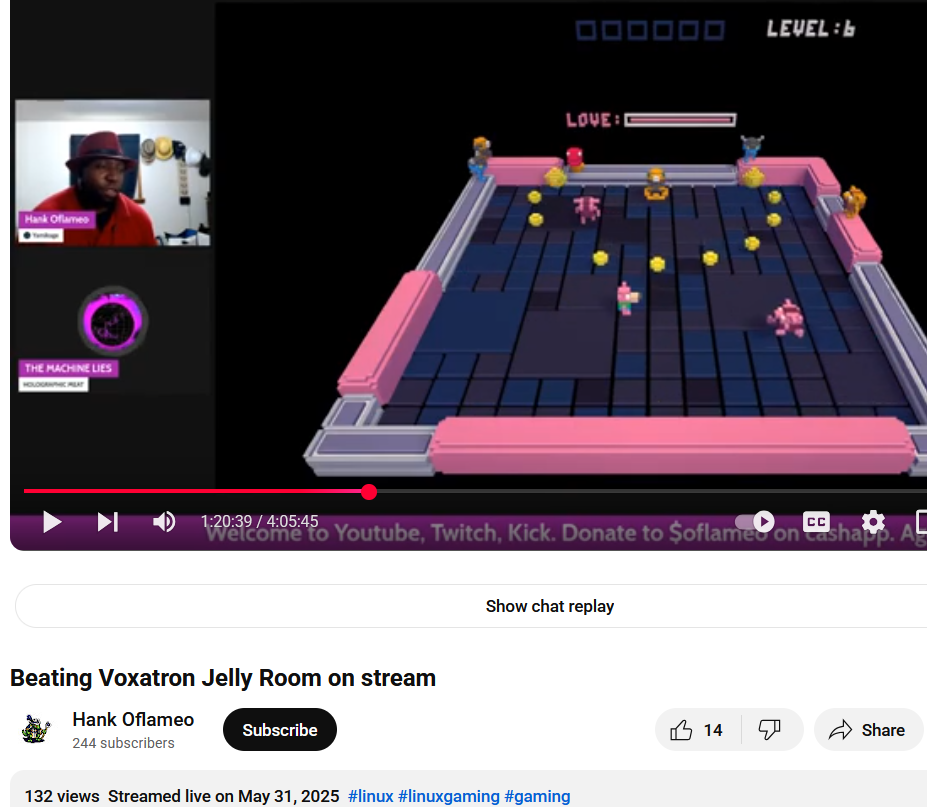927x807 pixels.
Task: Subscribe to Hank Oflameo
Action: [x=280, y=730]
